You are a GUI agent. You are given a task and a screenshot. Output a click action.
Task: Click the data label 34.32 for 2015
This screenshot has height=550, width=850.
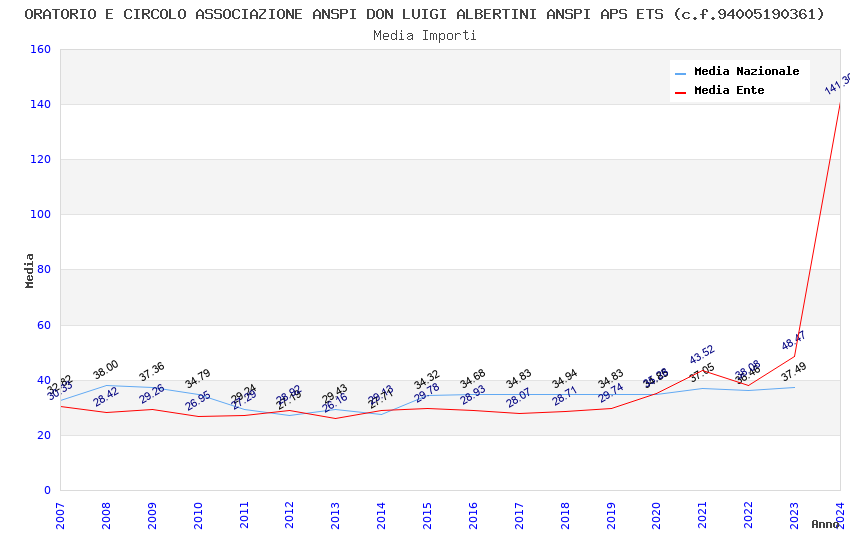point(427,380)
